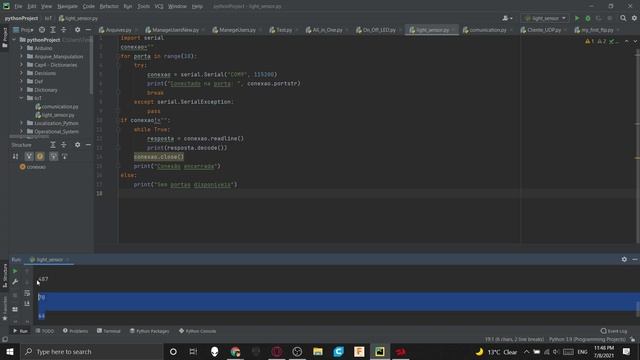Open the wrench settings in Run panel
This screenshot has height=360, width=640.
coord(15,282)
